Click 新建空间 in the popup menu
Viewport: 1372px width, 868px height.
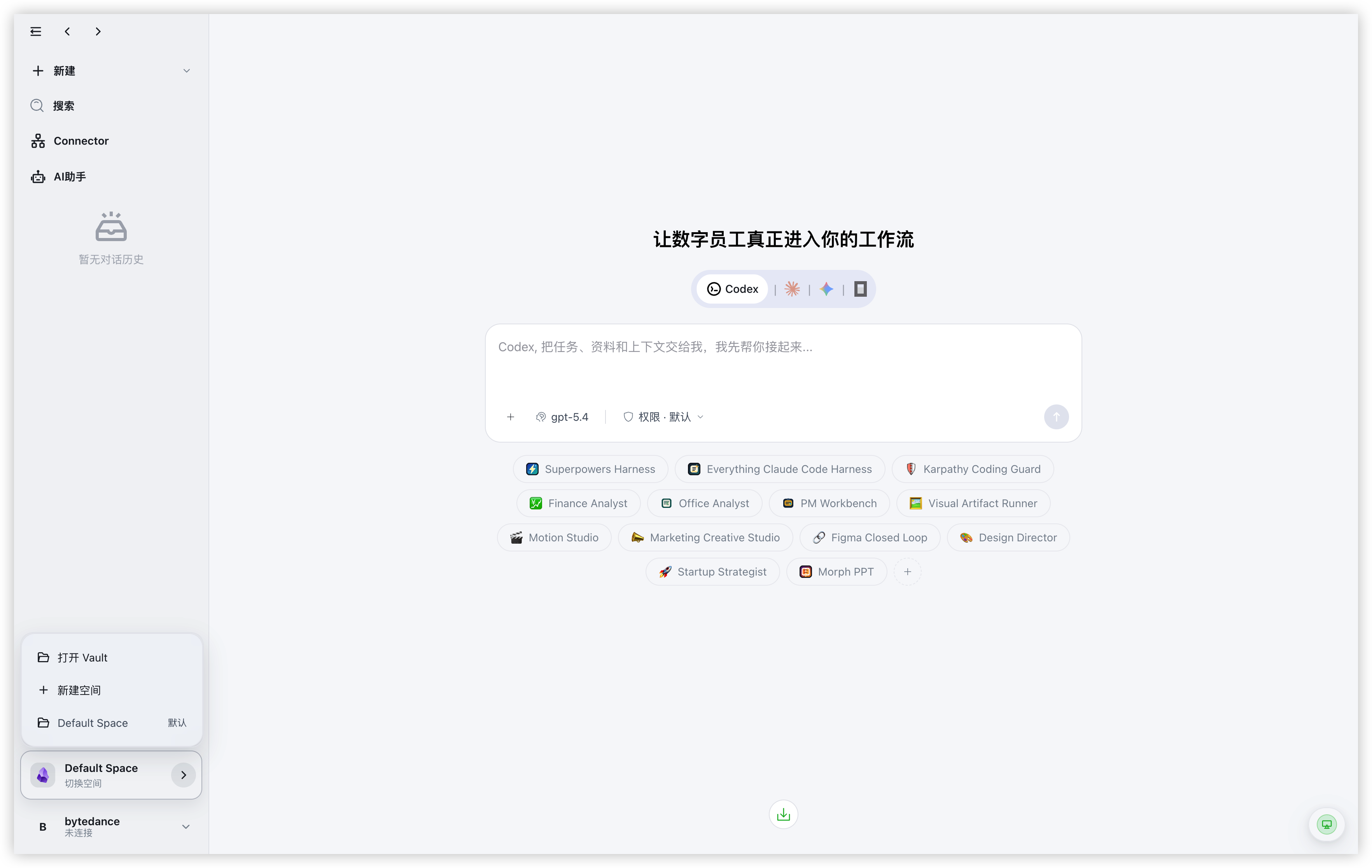[x=112, y=690]
